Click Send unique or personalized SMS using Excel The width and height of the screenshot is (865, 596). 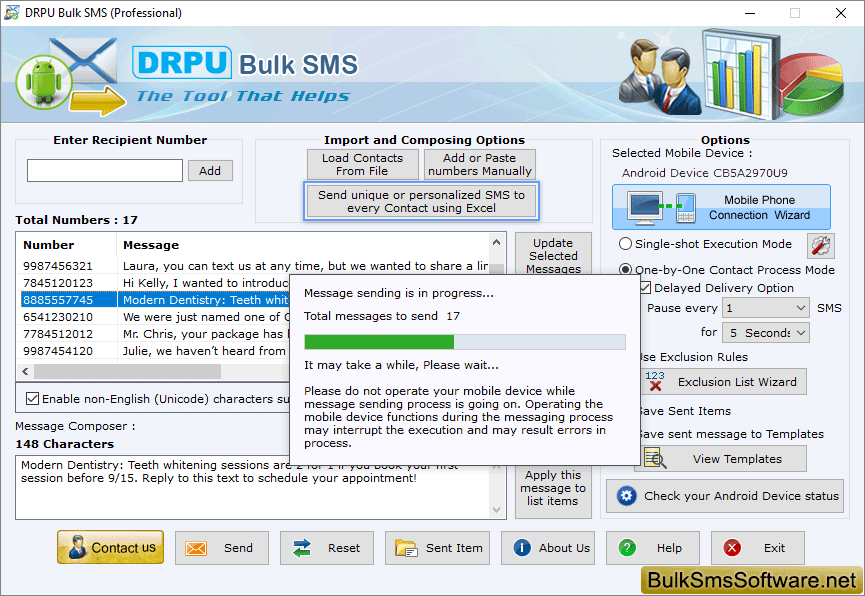(x=421, y=201)
